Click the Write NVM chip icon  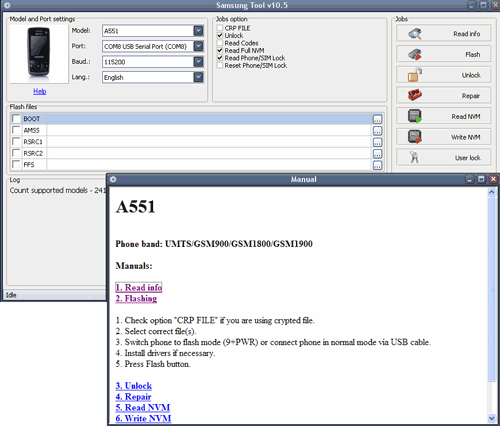415,137
